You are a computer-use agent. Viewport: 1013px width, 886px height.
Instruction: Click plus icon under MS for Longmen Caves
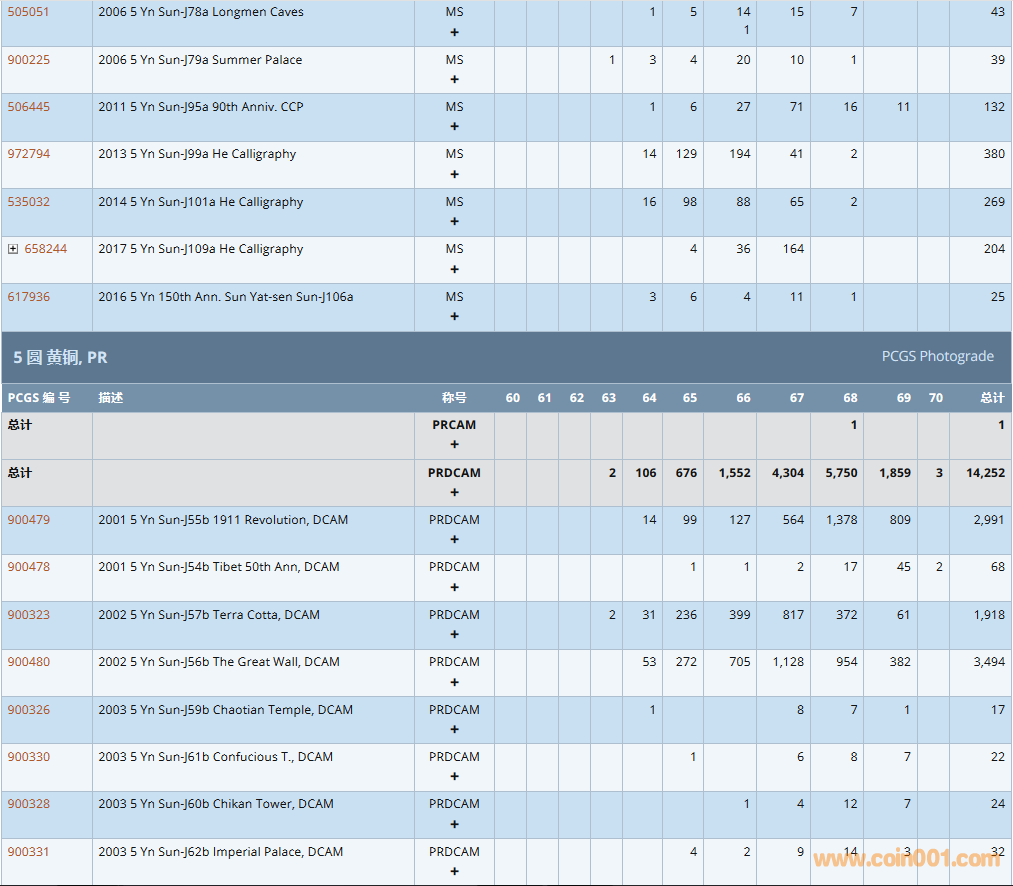[454, 32]
